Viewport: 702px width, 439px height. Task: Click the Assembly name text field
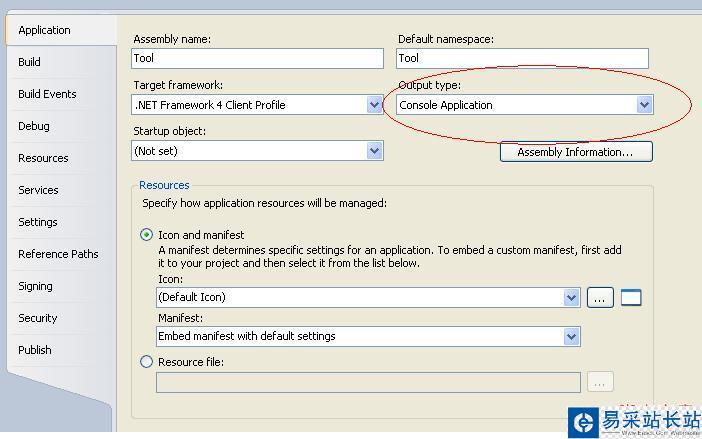(x=257, y=59)
